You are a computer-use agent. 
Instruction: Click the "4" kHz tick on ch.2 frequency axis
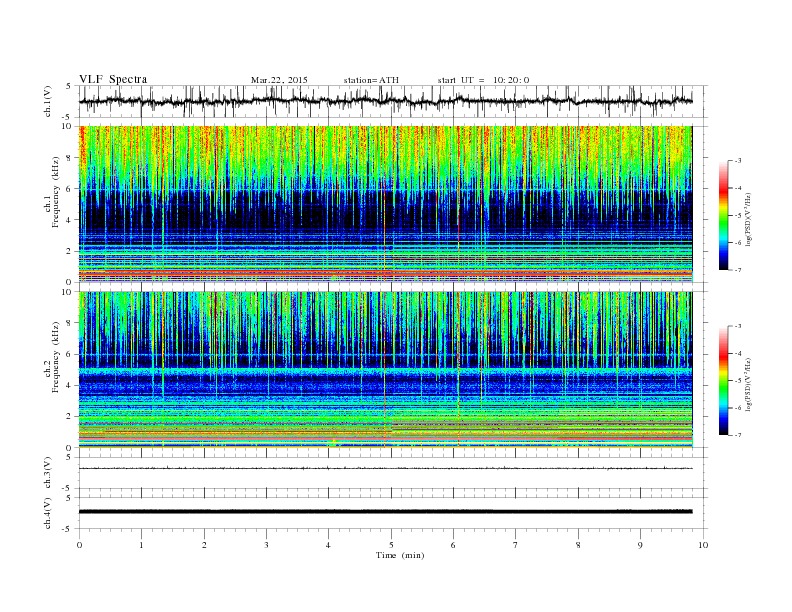pyautogui.click(x=70, y=386)
